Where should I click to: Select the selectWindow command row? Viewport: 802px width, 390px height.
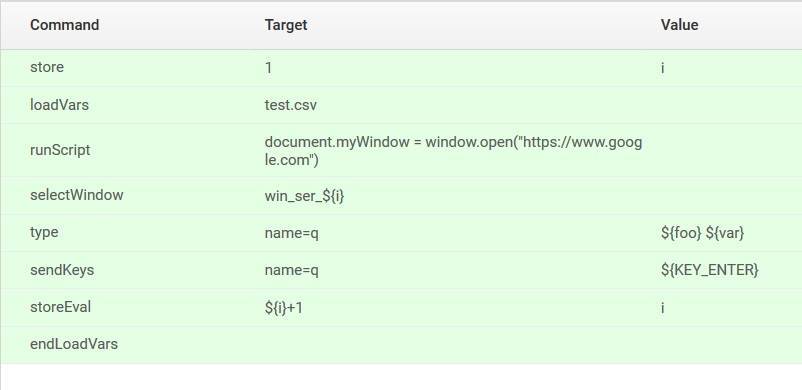(x=401, y=195)
